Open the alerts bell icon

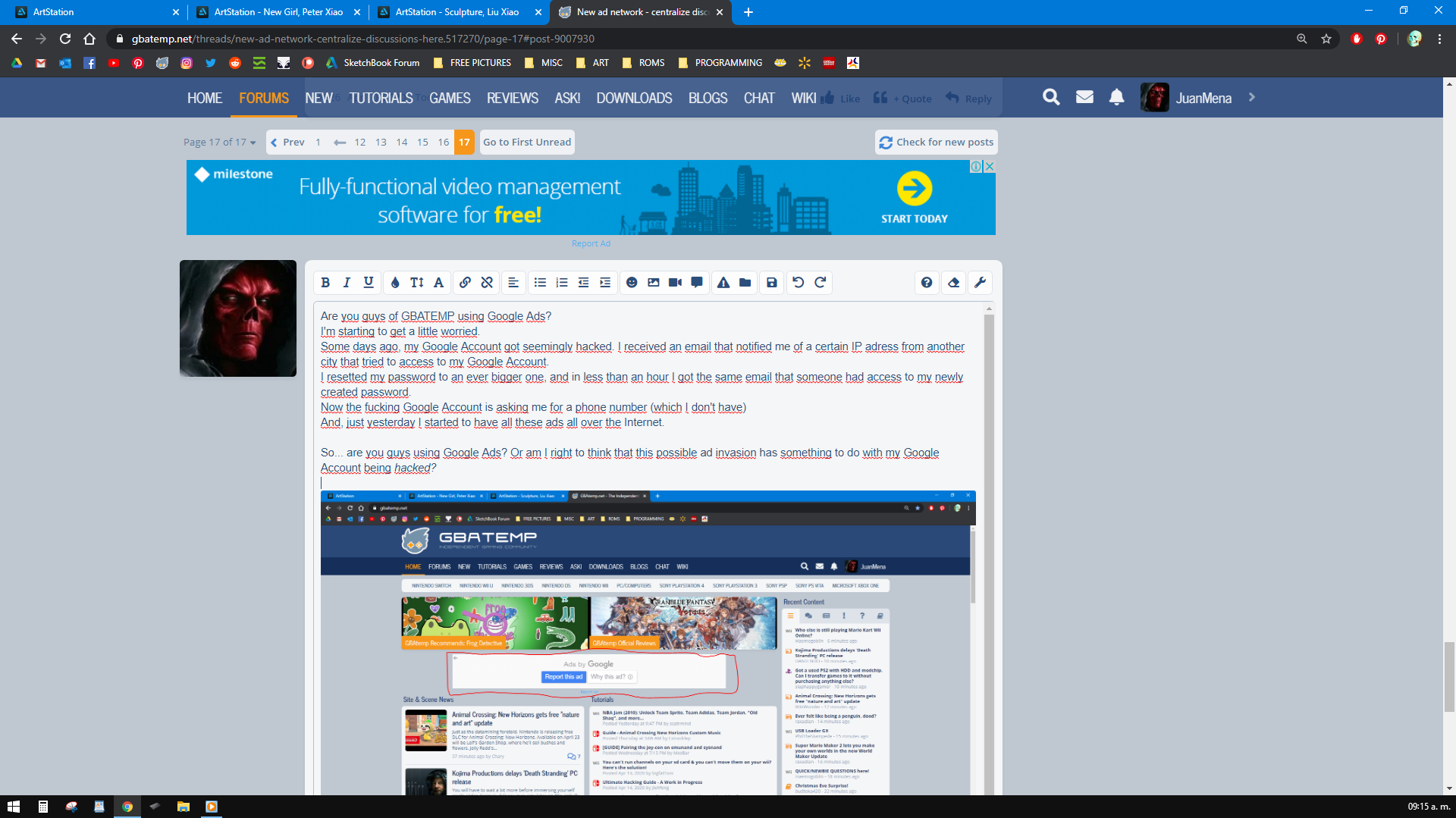(x=1117, y=97)
